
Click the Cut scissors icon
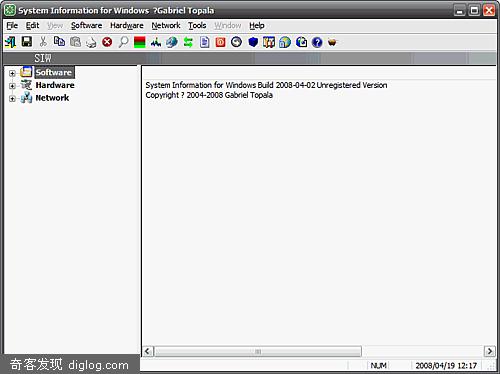point(43,42)
